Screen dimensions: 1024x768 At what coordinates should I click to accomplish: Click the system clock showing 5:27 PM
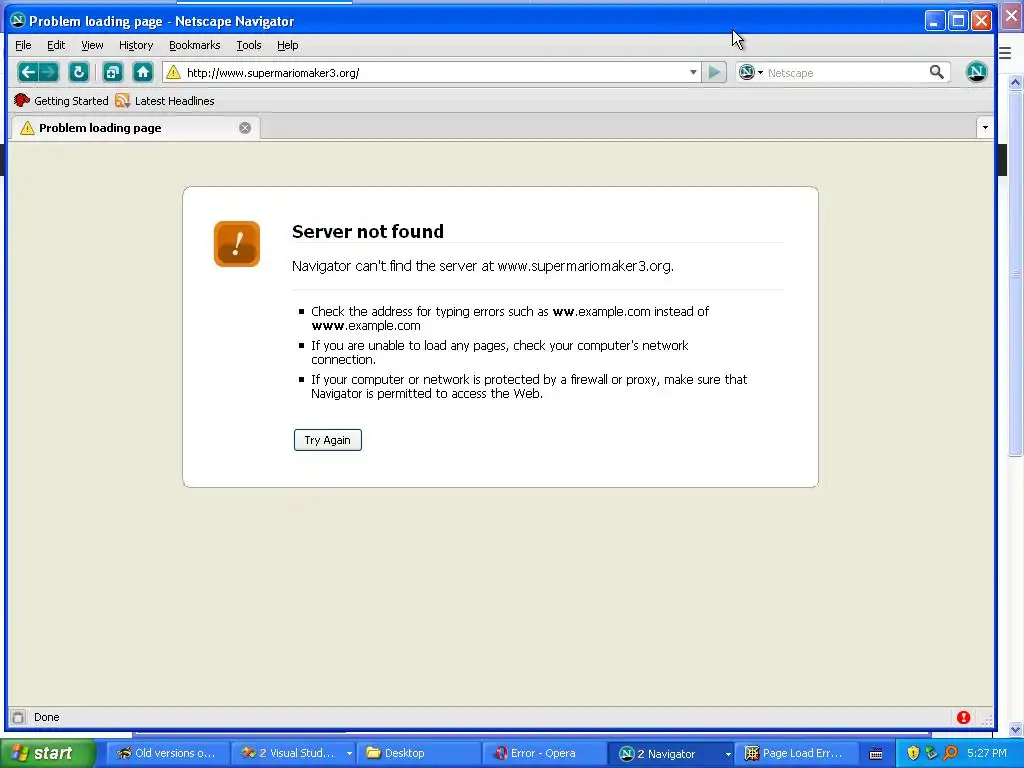[987, 753]
